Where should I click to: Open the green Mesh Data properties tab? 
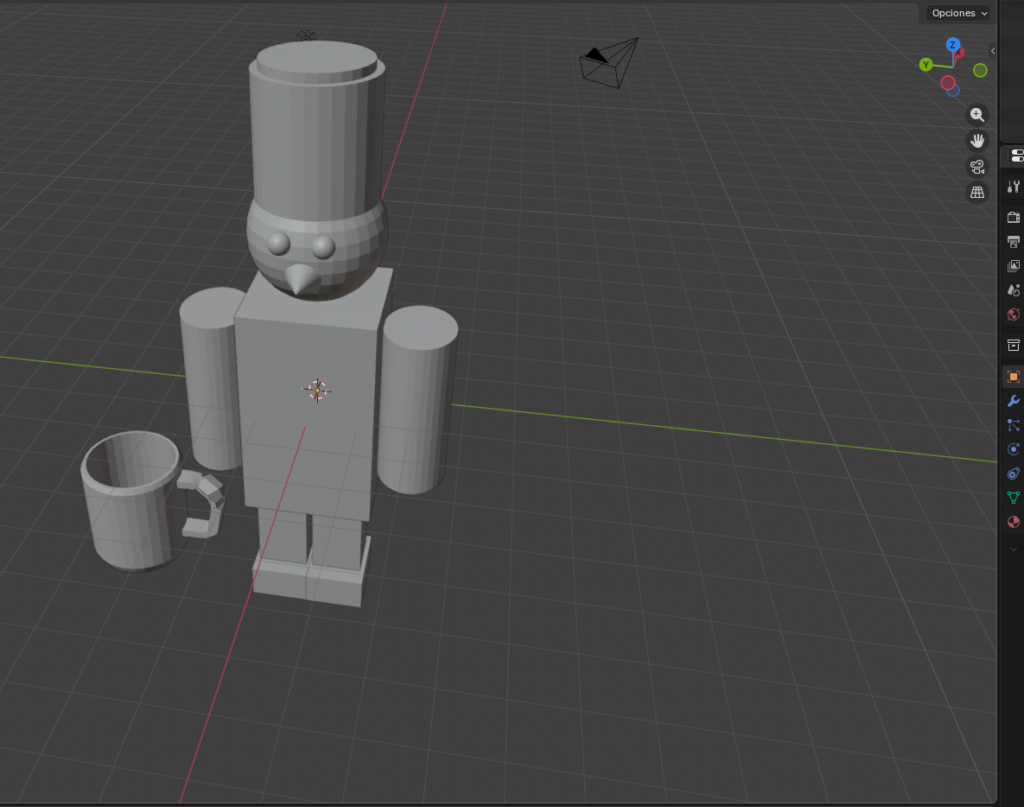[x=1013, y=497]
